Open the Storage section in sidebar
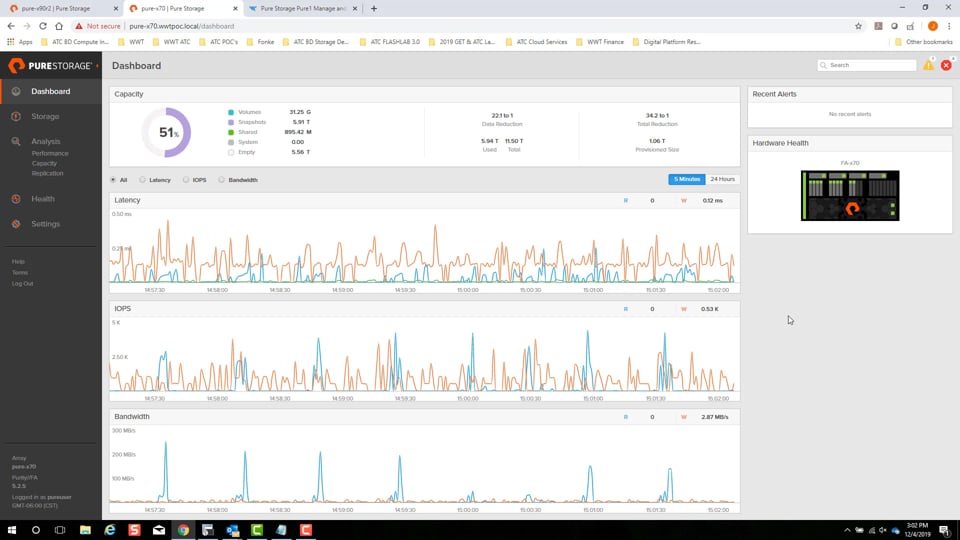The image size is (960, 540). pyautogui.click(x=45, y=116)
